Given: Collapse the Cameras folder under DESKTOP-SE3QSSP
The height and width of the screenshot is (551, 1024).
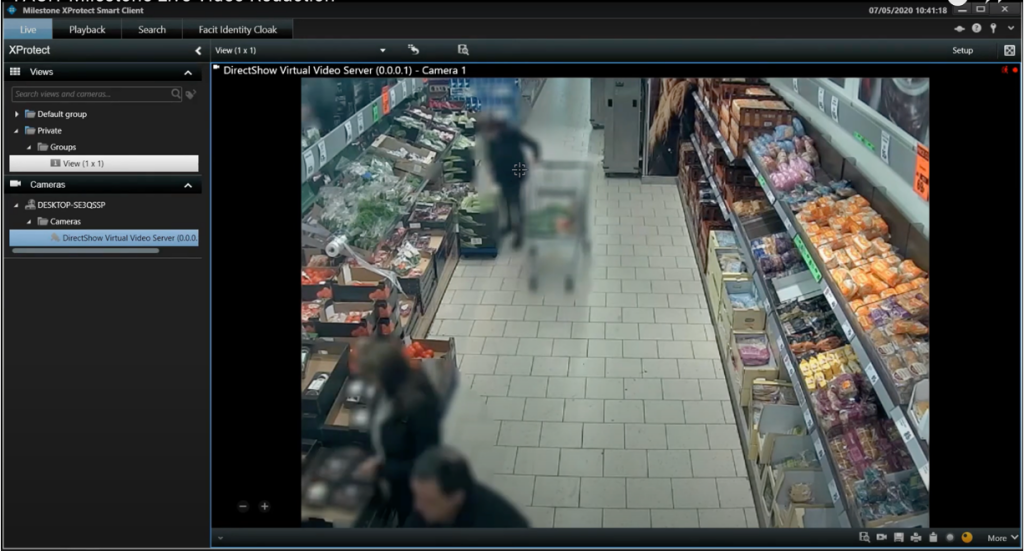Looking at the screenshot, I should (29, 222).
